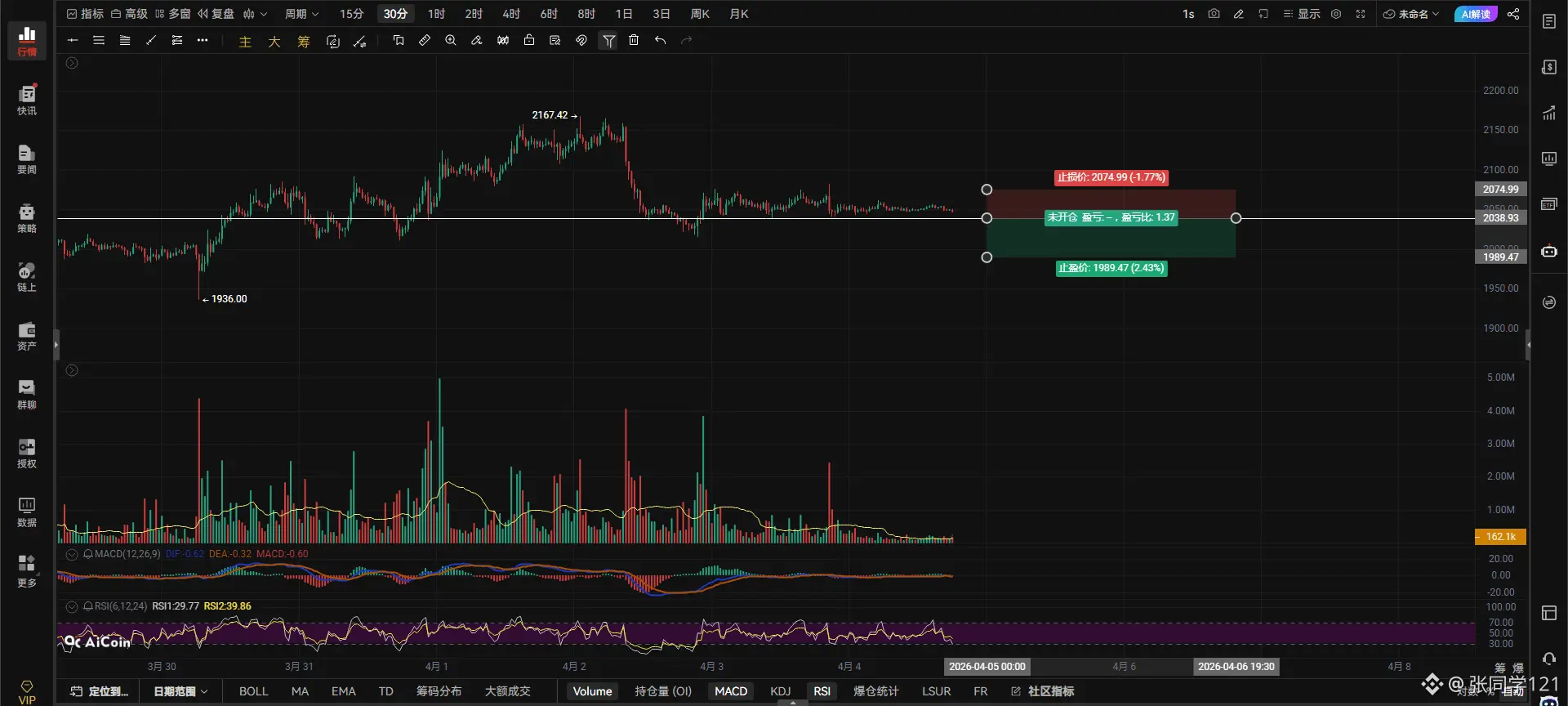Open the 行情 market sidebar icon
The image size is (1568, 706).
click(27, 41)
